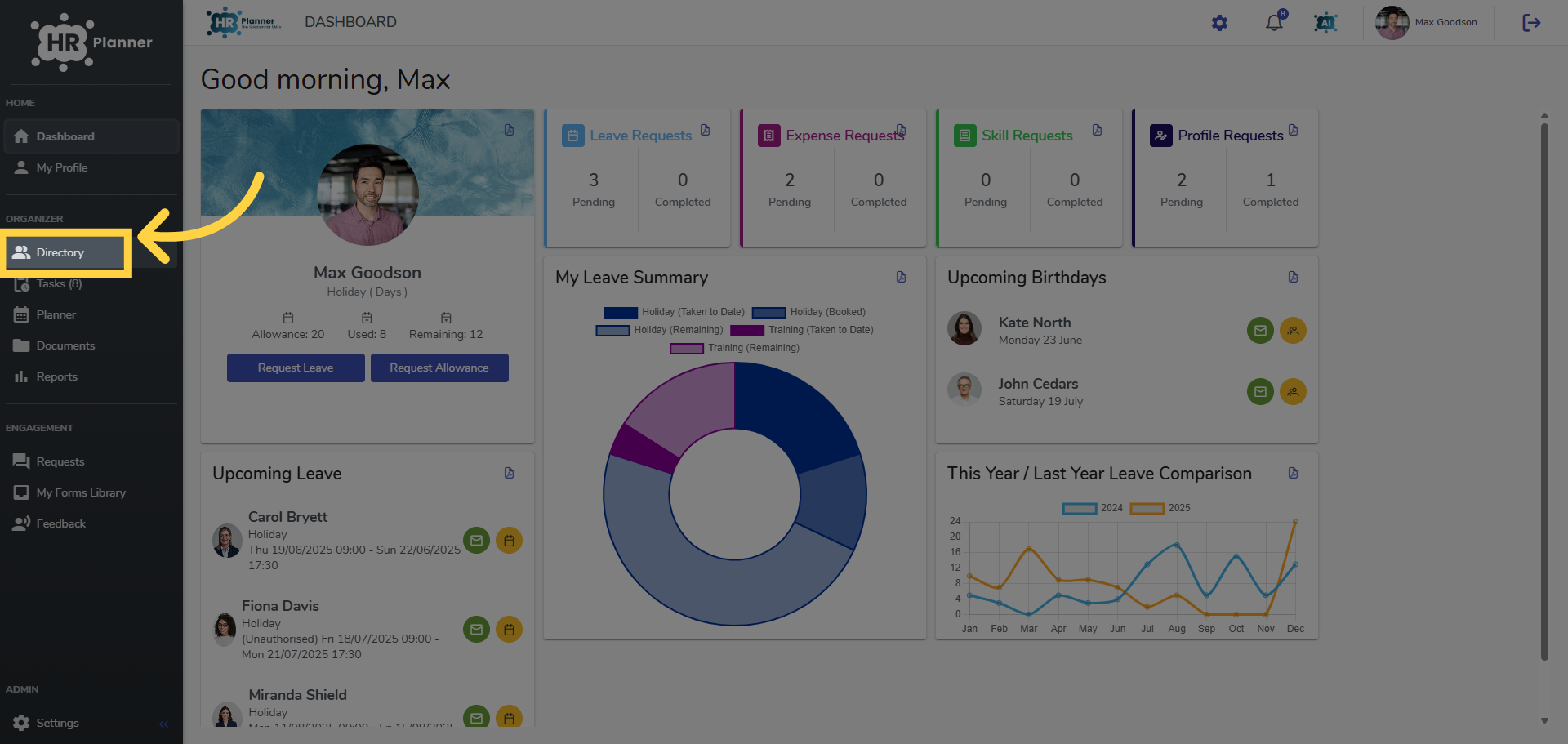This screenshot has width=1568, height=744.
Task: Email Fiona Davis using the envelope icon
Action: [x=476, y=630]
